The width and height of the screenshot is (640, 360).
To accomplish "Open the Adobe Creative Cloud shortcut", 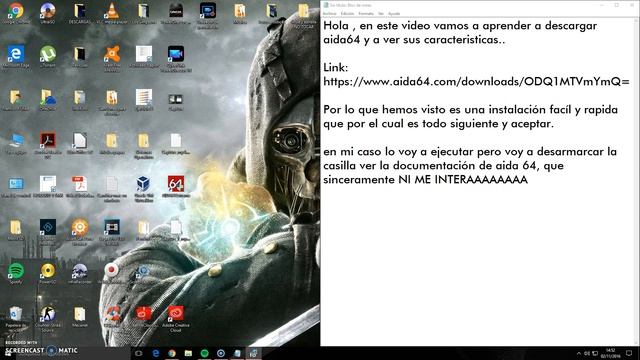I will tap(176, 318).
